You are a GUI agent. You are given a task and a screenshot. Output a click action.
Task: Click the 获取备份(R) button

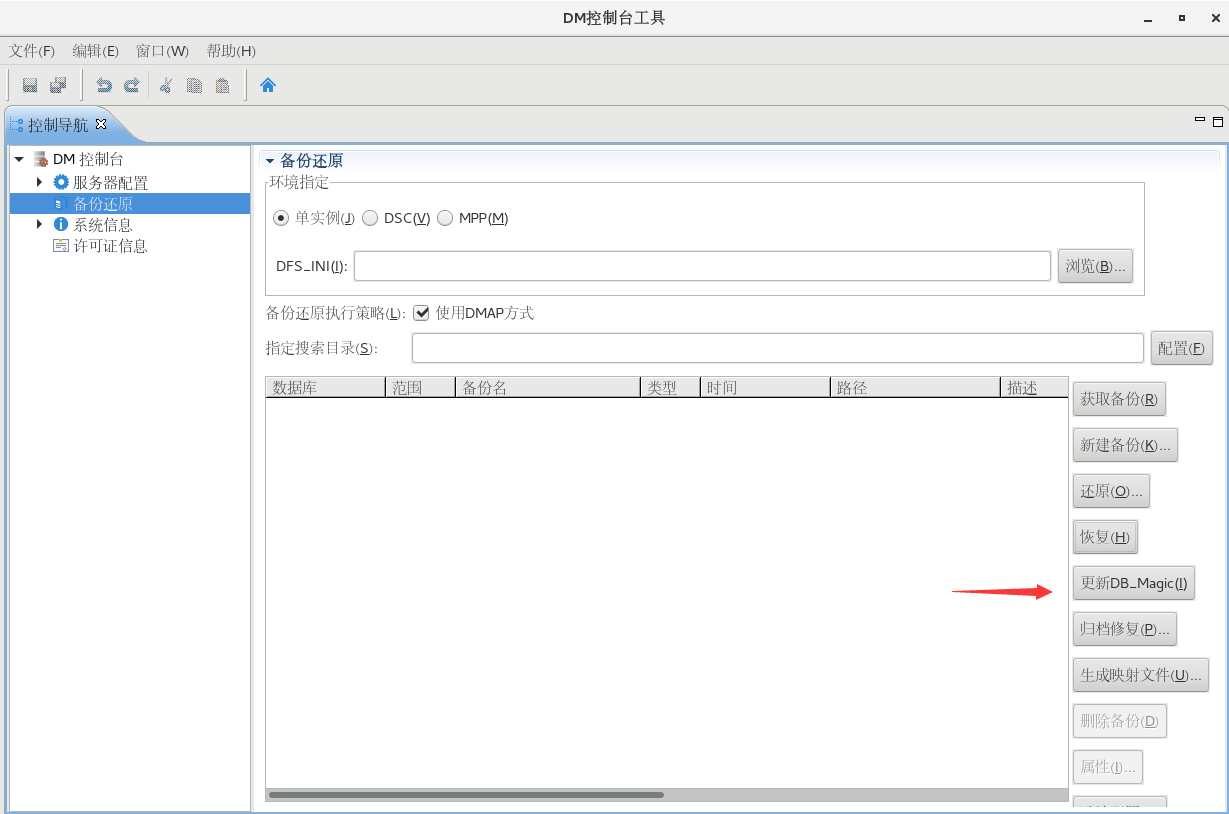(1119, 398)
